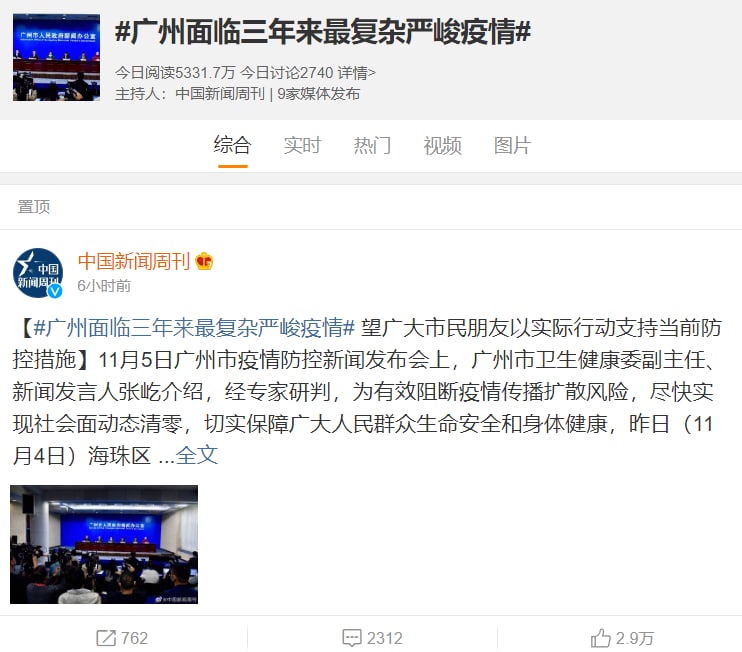Switch to the 热门 tab
The height and width of the screenshot is (652, 742).
pos(372,145)
